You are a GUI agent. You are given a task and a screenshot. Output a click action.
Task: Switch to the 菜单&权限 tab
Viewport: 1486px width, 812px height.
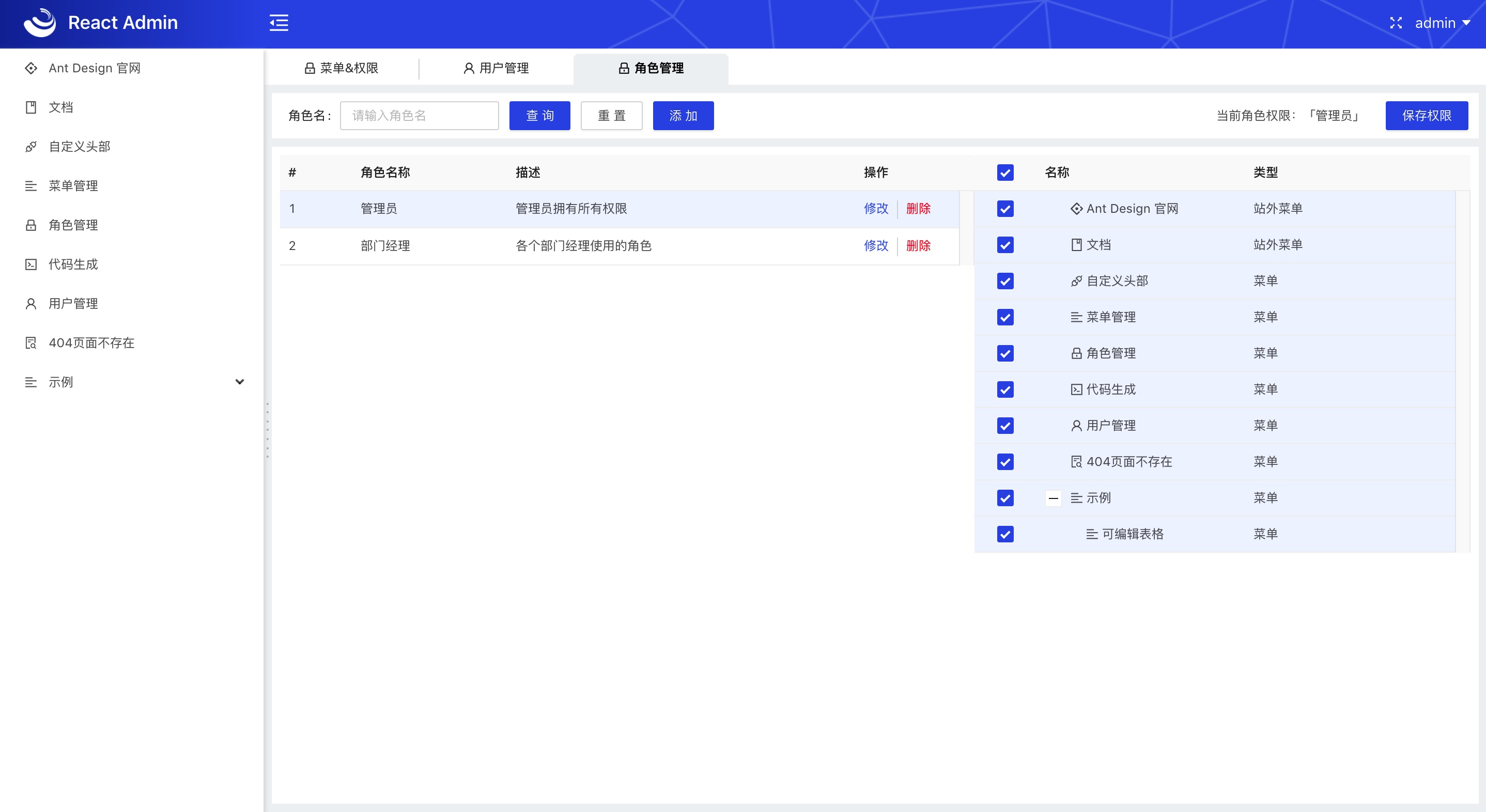pyautogui.click(x=342, y=68)
